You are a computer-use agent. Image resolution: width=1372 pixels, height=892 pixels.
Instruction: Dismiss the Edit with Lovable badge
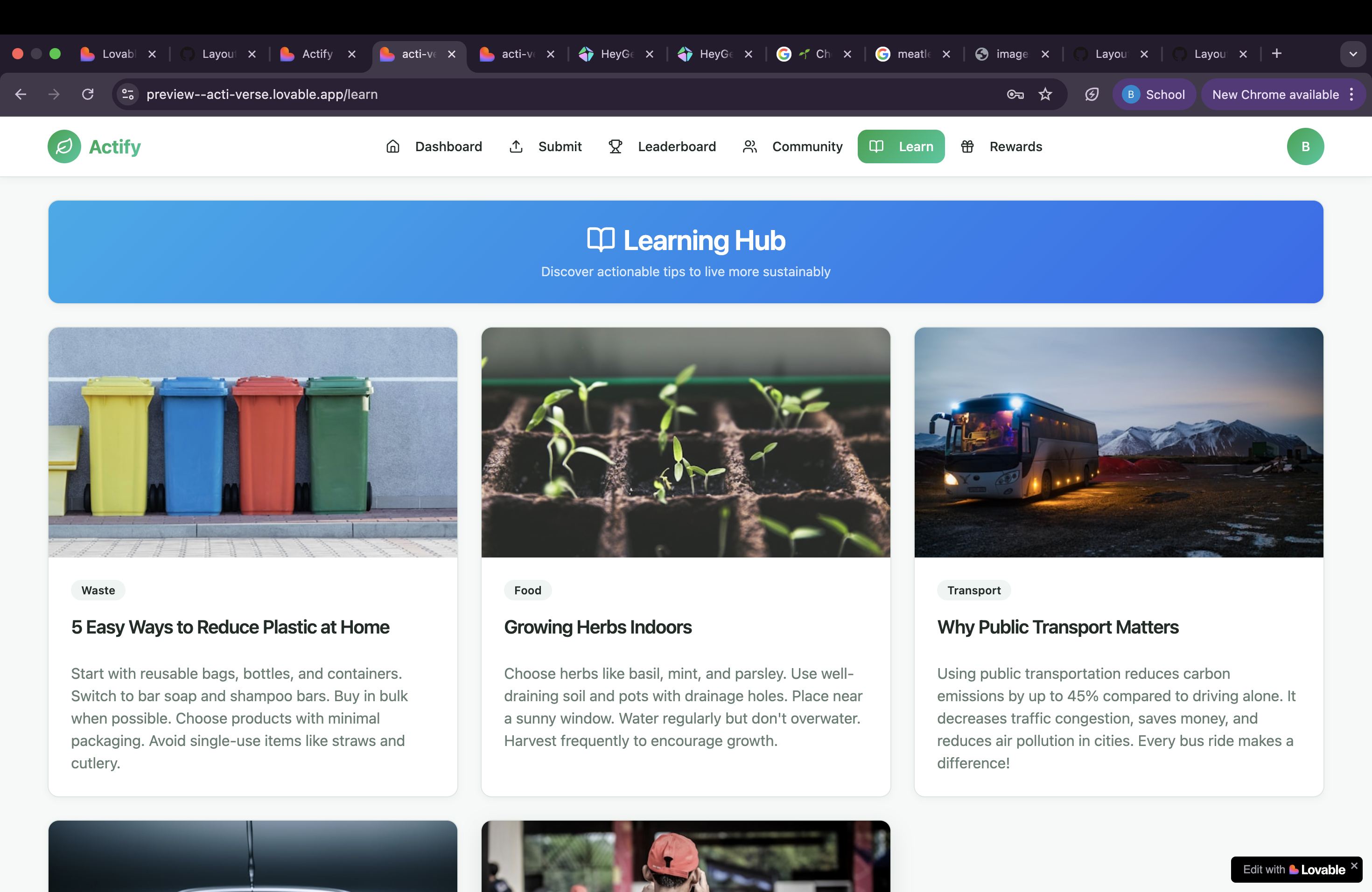tap(1354, 865)
